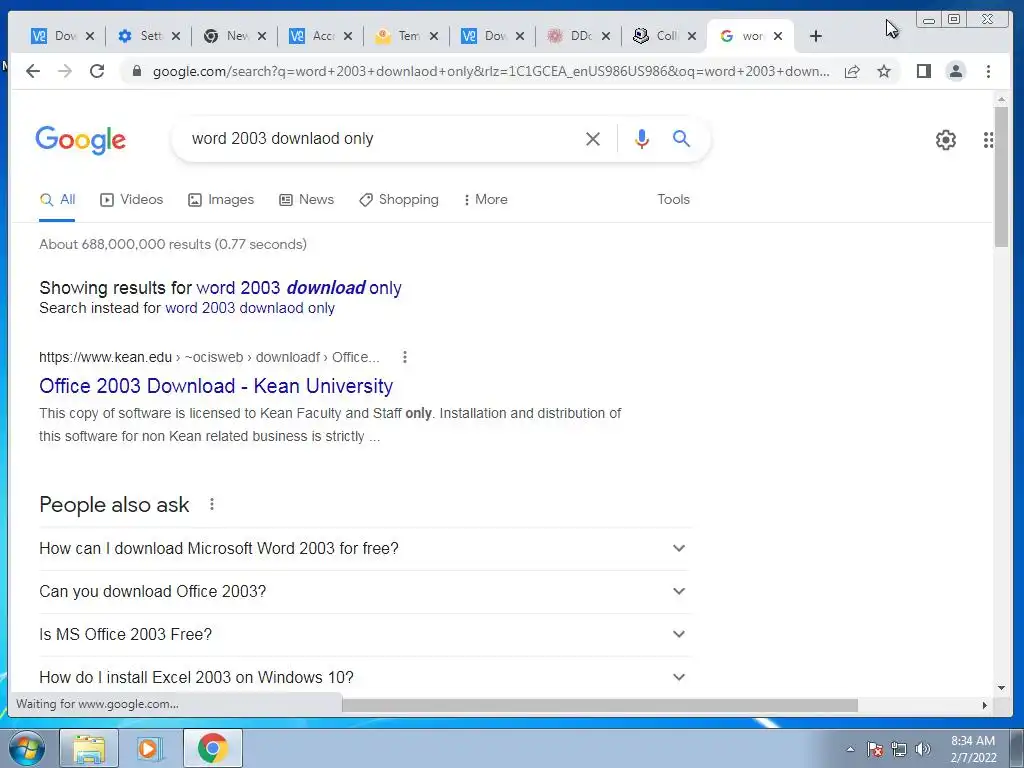This screenshot has width=1024, height=768.
Task: Open the Google apps grid
Action: [x=988, y=140]
